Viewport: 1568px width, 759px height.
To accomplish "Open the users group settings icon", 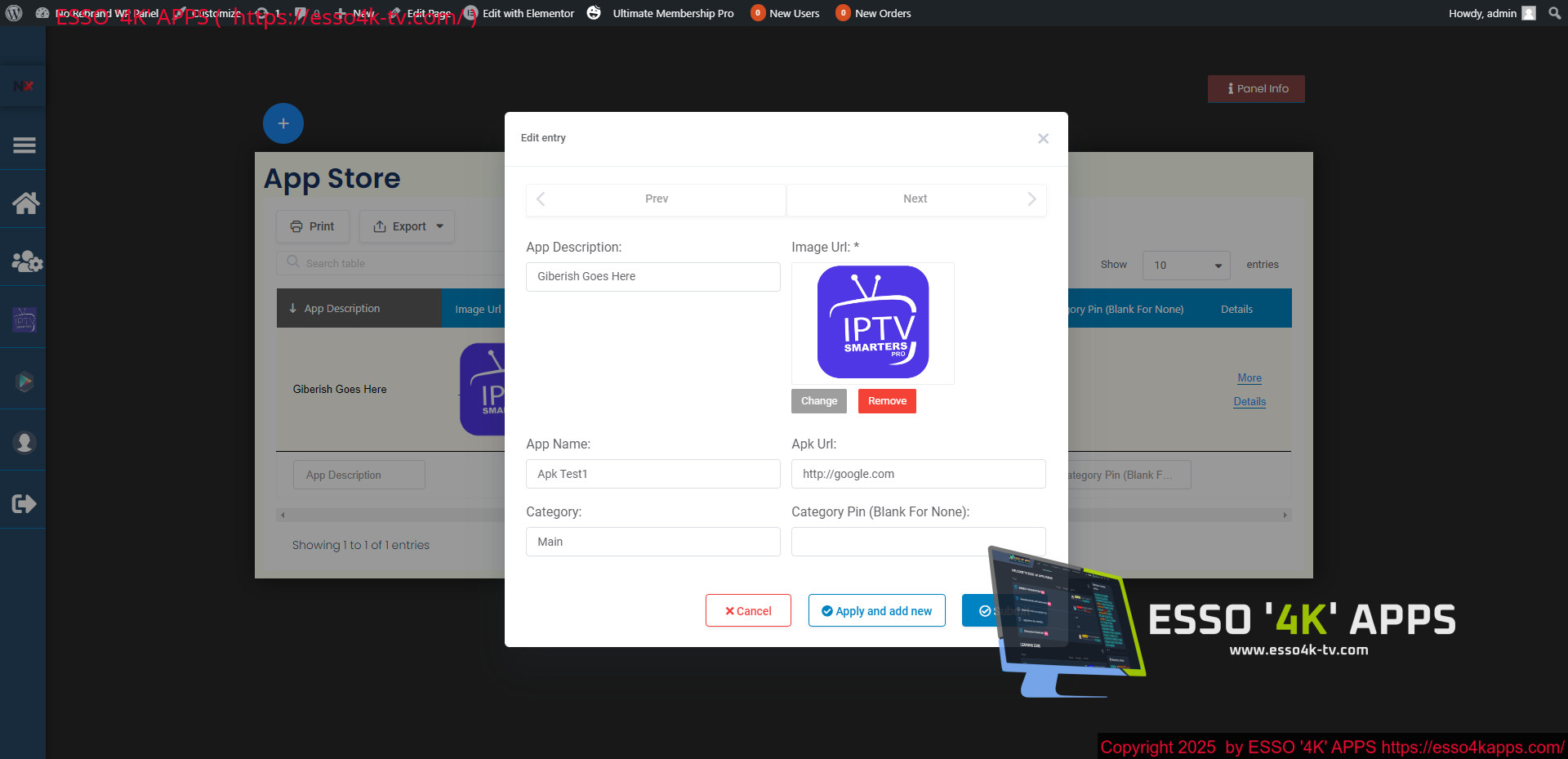I will 27,261.
